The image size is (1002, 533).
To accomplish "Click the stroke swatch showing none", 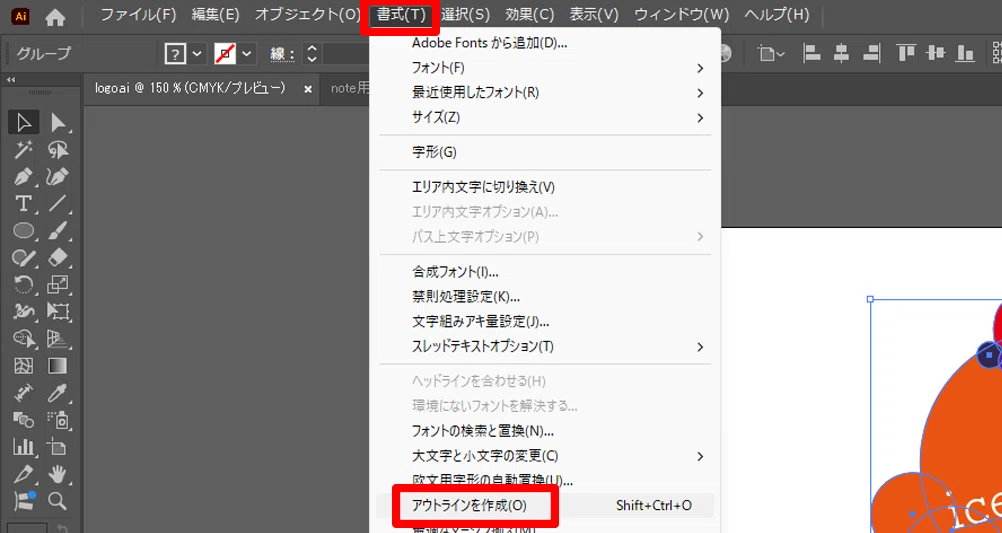I will (226, 54).
